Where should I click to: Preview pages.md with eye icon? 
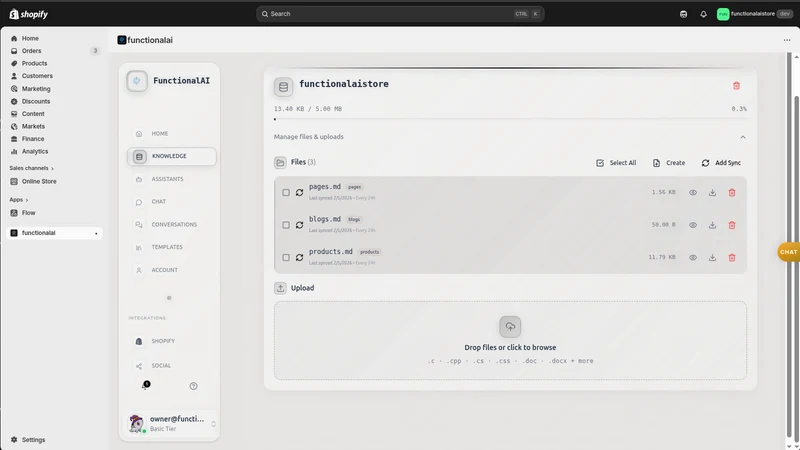pos(693,193)
